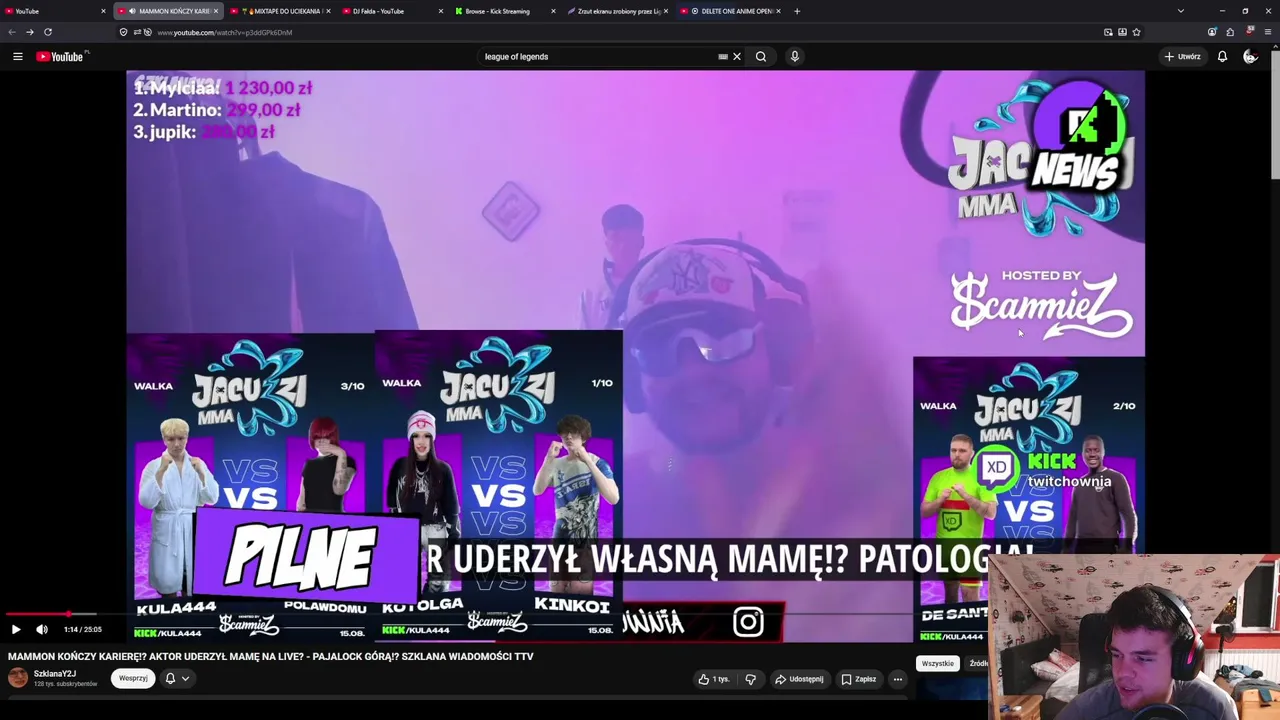Close the MAMMON KOŃCZY KARIERĘ tab

pos(215,11)
